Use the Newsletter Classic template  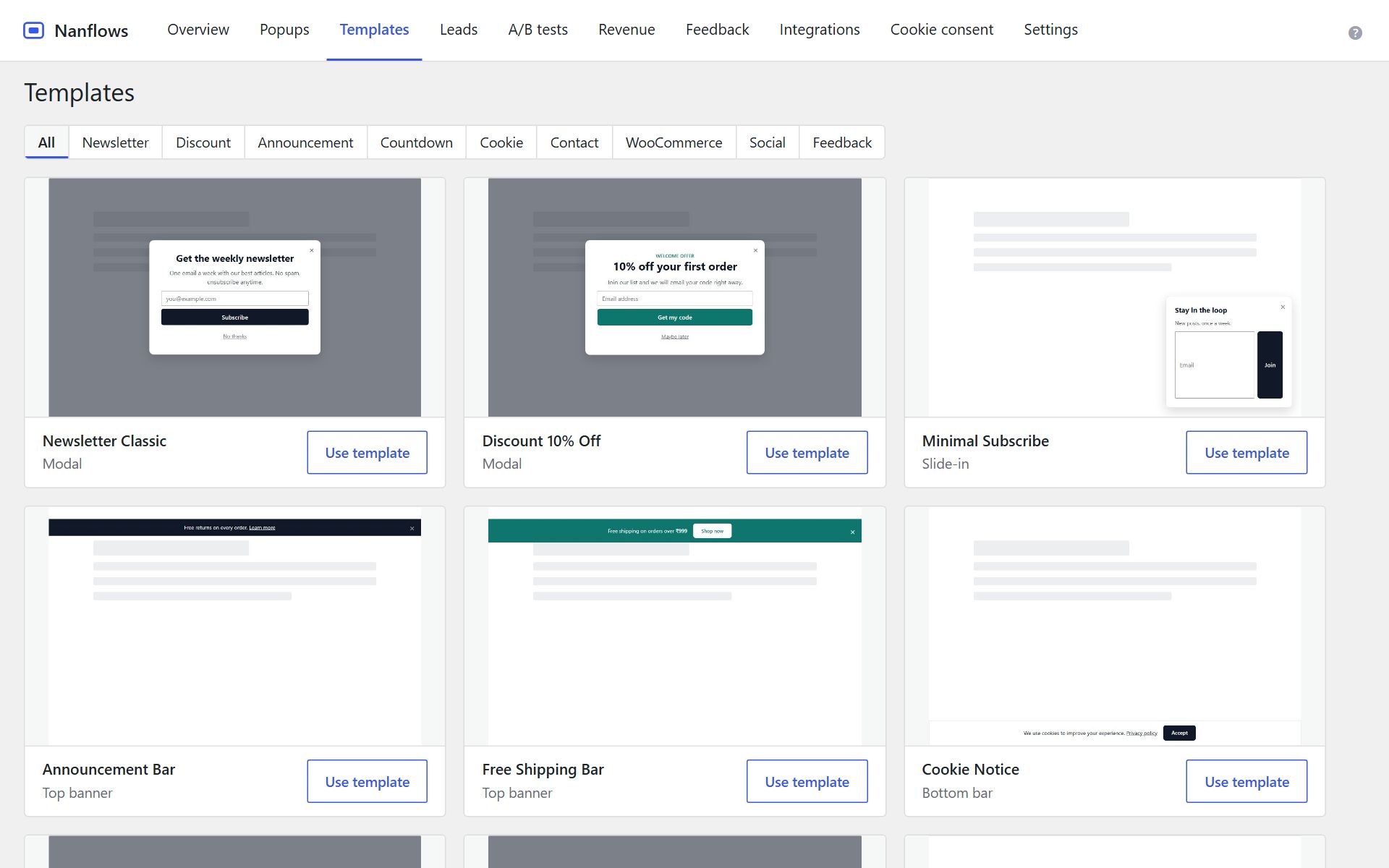tap(367, 453)
